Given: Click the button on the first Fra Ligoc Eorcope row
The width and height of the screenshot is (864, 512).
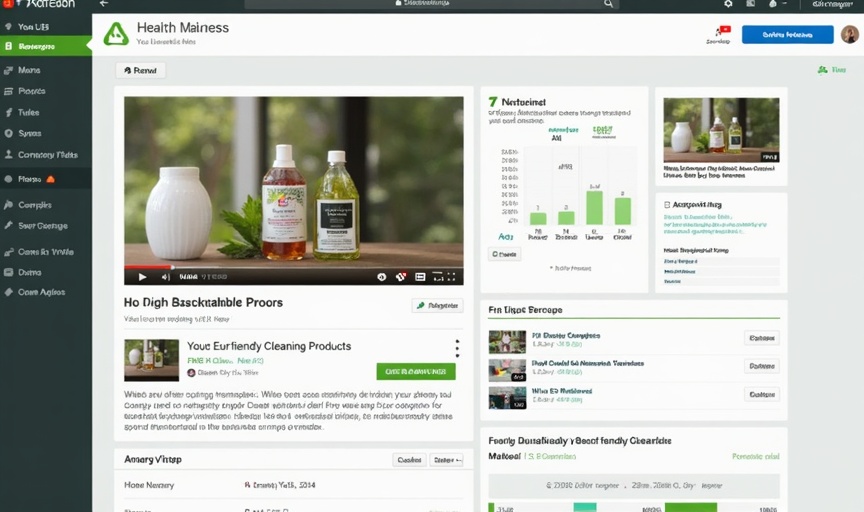Looking at the screenshot, I should point(762,338).
